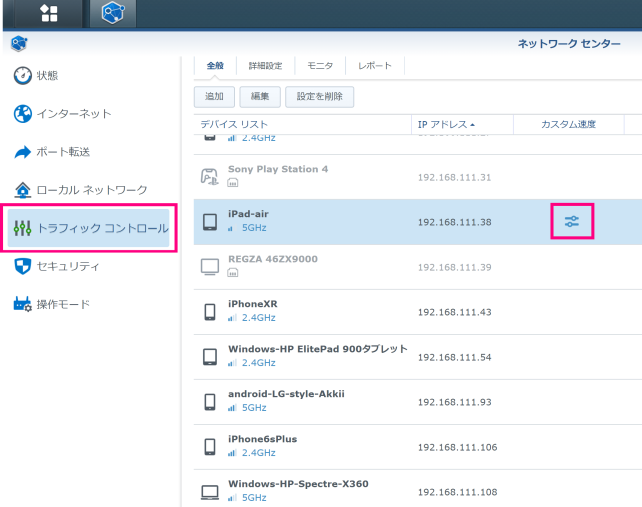Viewport: 642px width, 507px height.
Task: Go to ポート転送 section
Action: [x=52, y=152]
